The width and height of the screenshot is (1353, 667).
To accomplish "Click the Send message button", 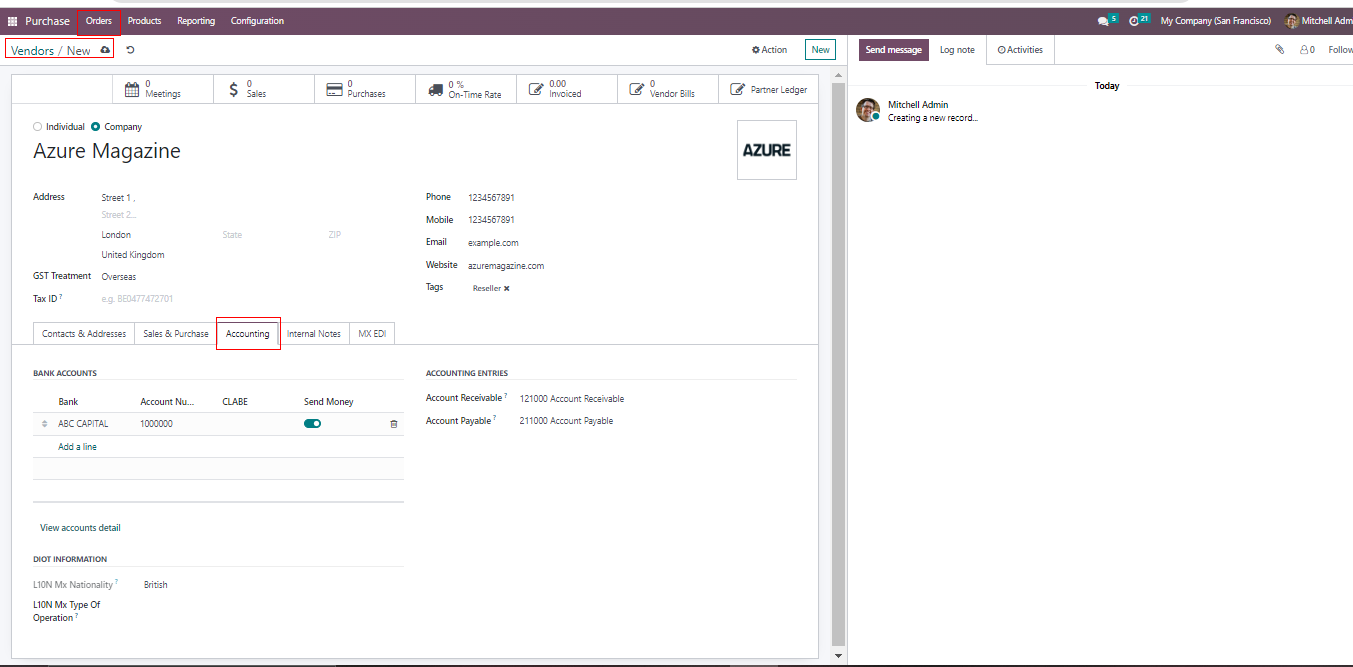I will (893, 50).
